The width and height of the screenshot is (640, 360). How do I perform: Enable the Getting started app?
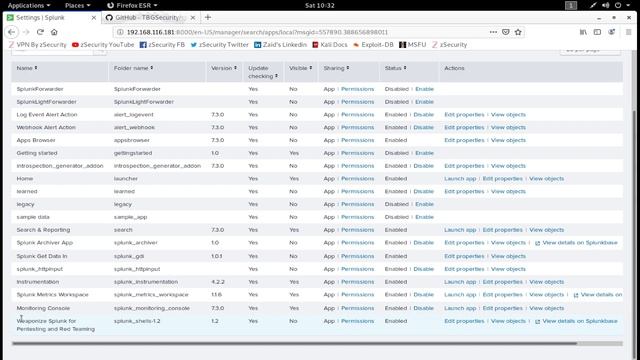(x=424, y=153)
